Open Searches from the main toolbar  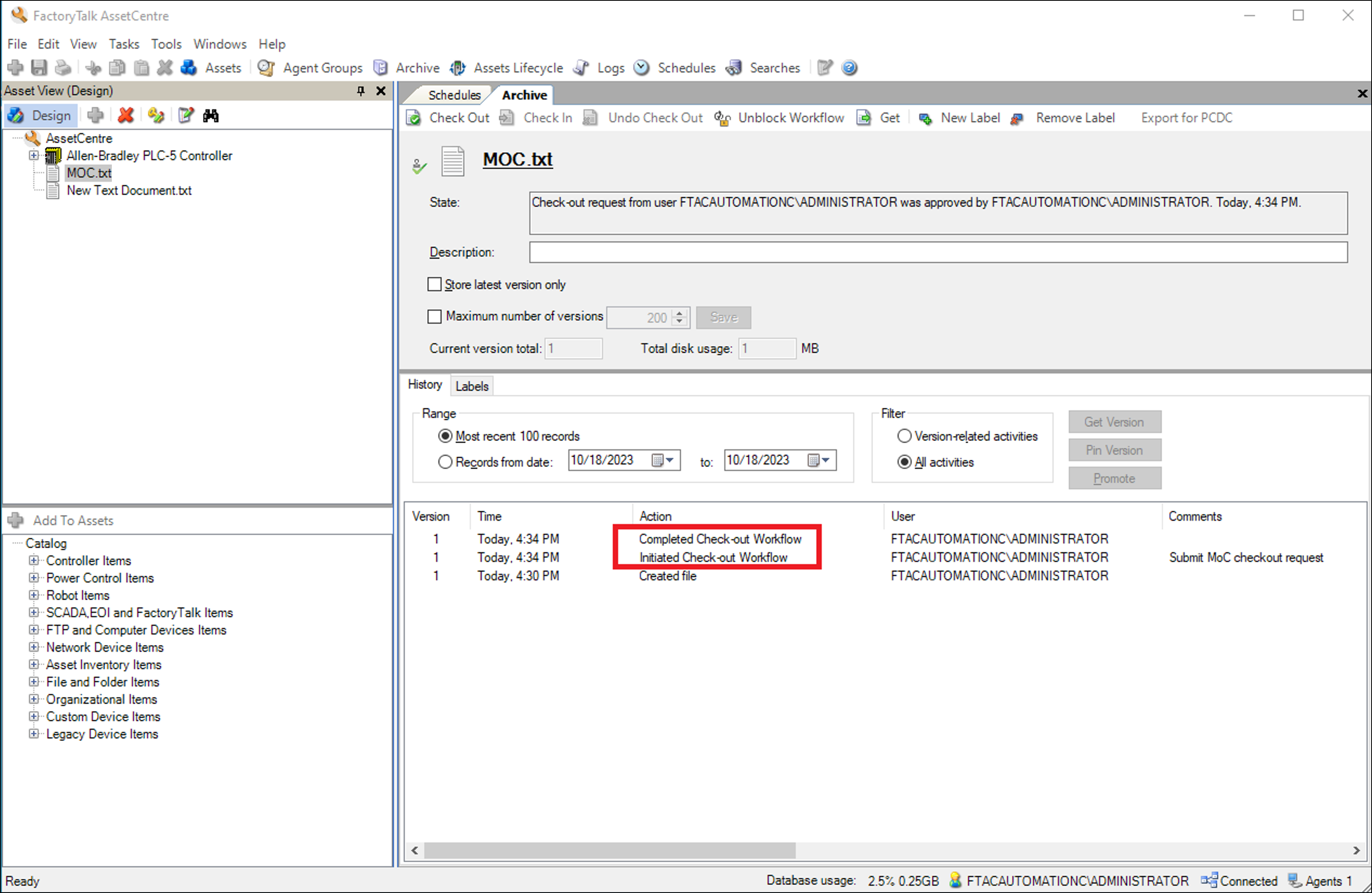pos(763,68)
